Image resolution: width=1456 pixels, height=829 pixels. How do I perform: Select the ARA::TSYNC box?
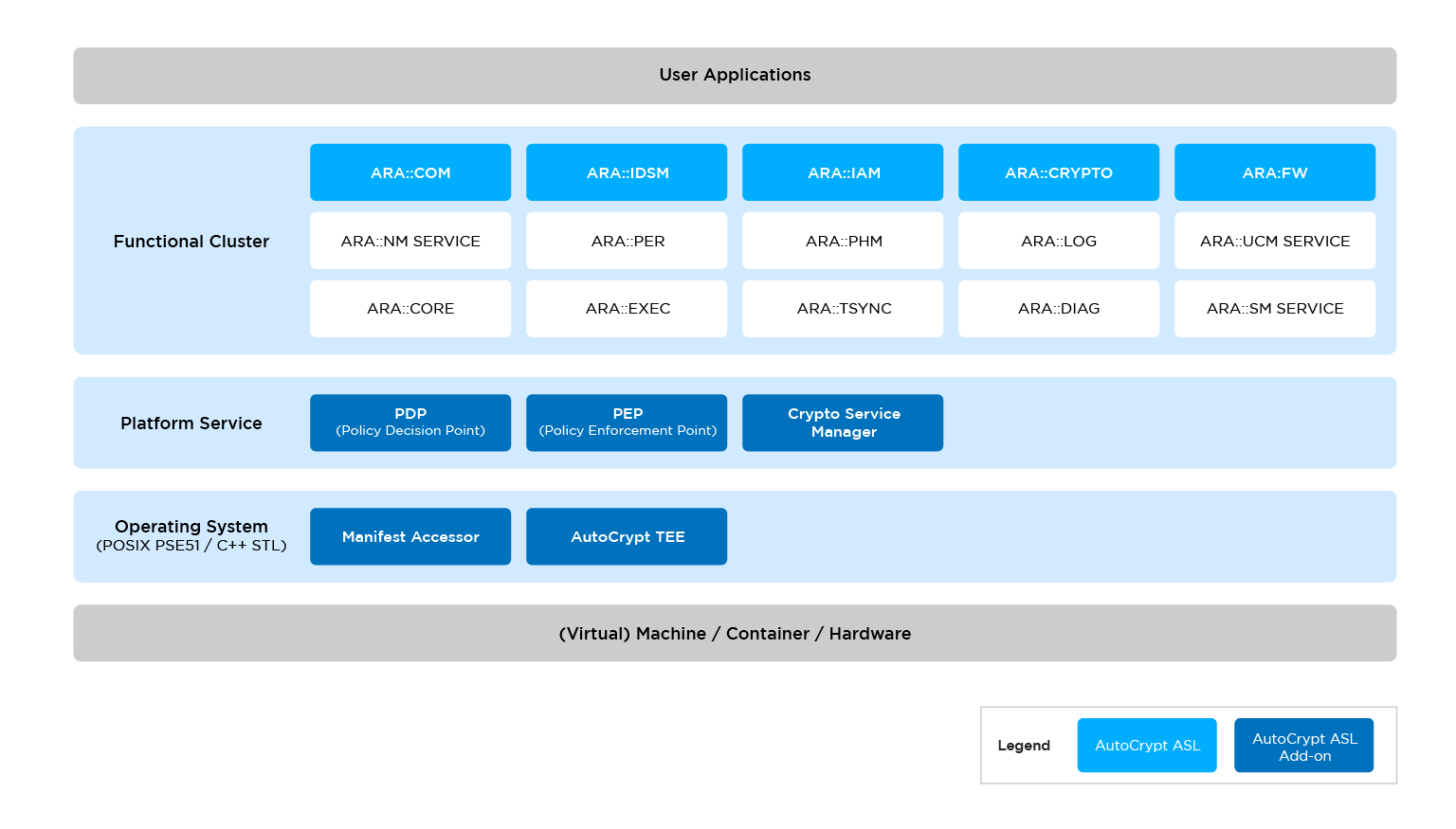pos(843,309)
